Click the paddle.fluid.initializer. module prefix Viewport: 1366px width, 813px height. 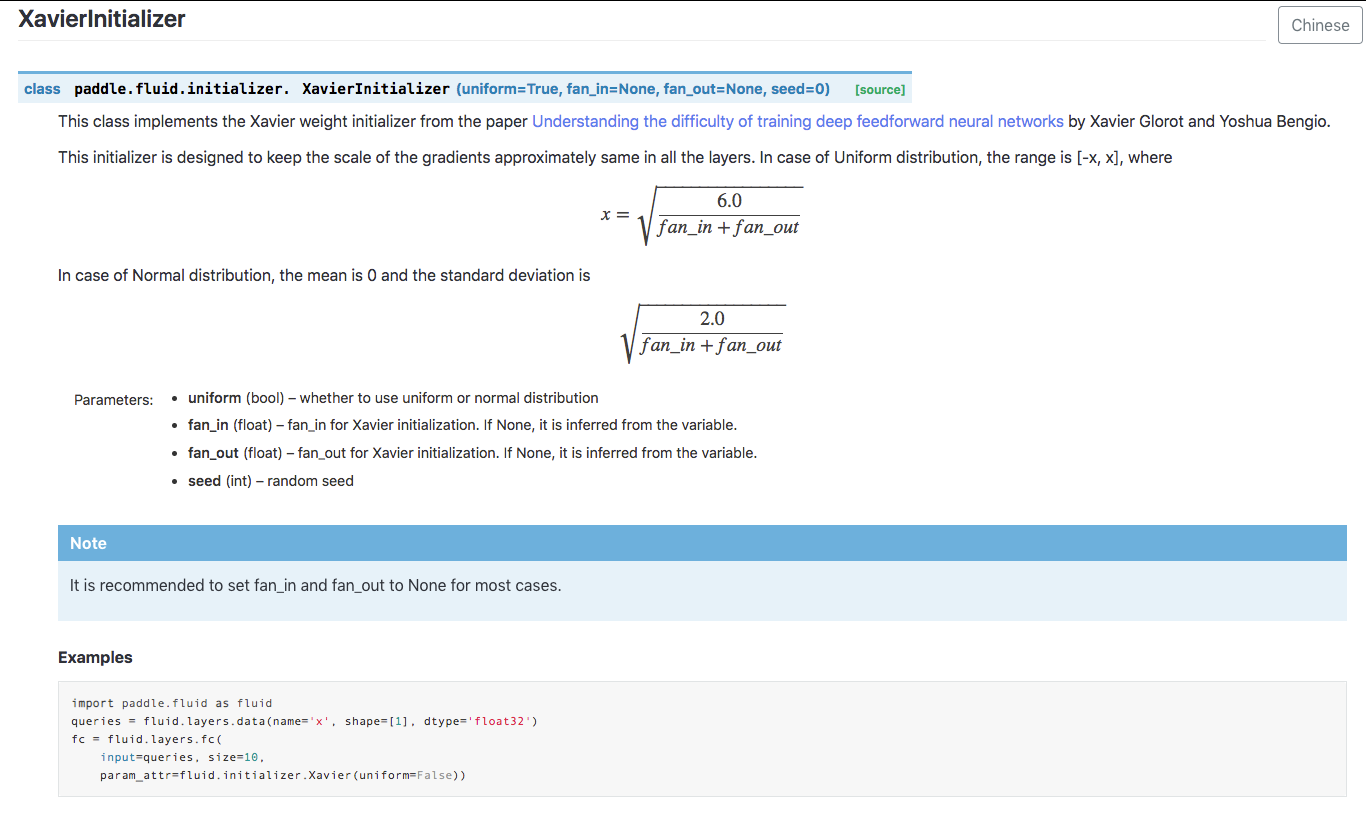[182, 89]
